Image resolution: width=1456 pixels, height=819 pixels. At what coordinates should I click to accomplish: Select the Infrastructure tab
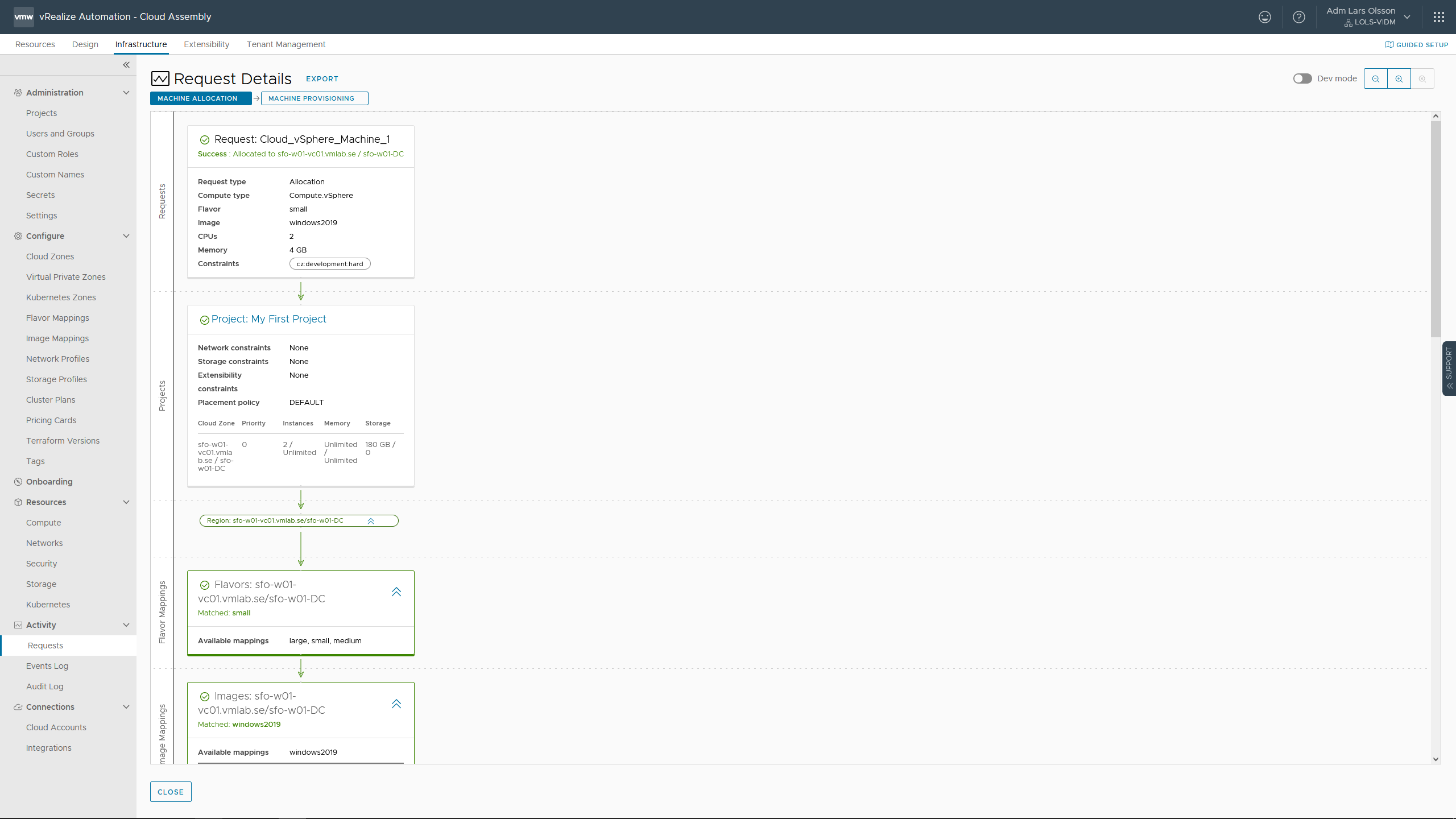coord(141,44)
